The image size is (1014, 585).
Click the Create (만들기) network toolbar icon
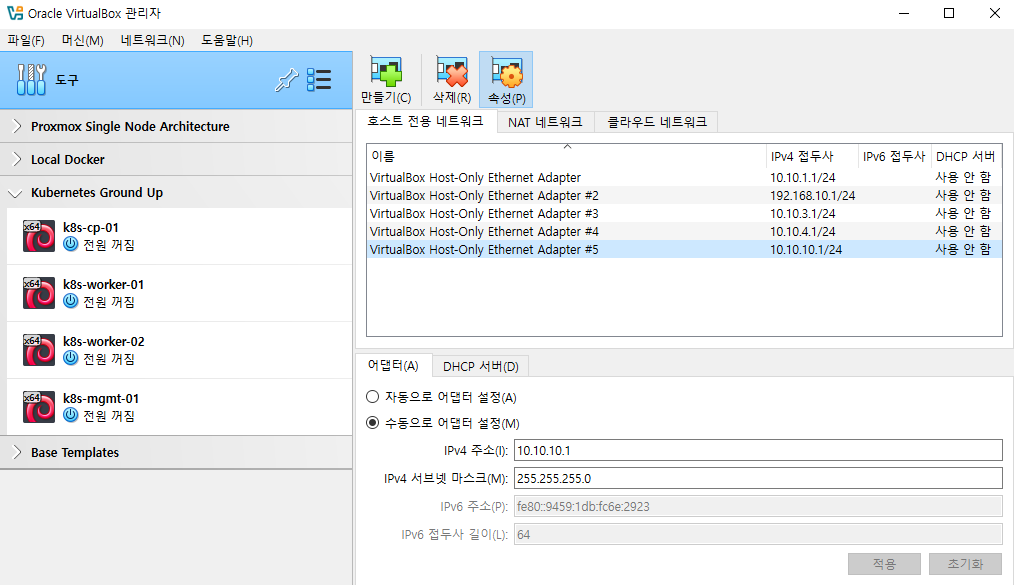[x=386, y=71]
